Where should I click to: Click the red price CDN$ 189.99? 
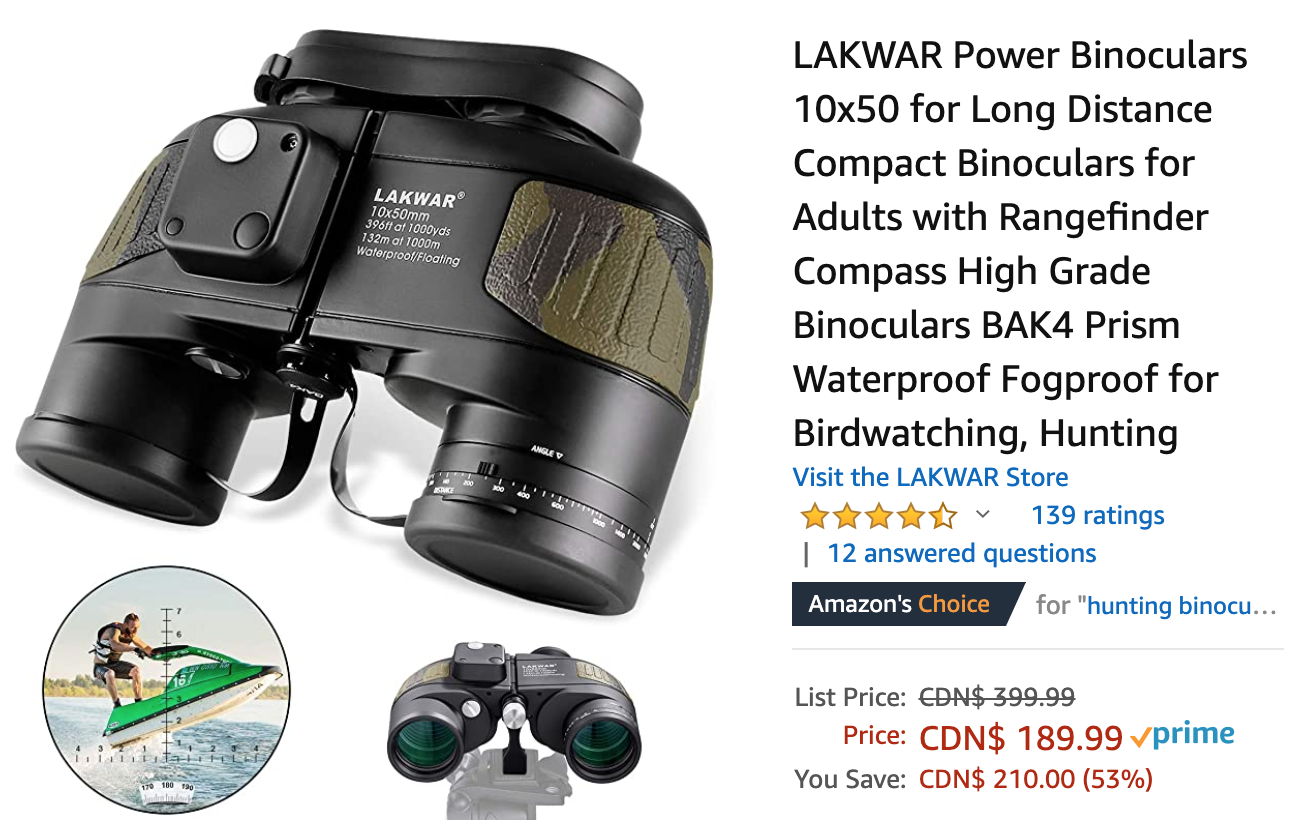pyautogui.click(x=1021, y=738)
